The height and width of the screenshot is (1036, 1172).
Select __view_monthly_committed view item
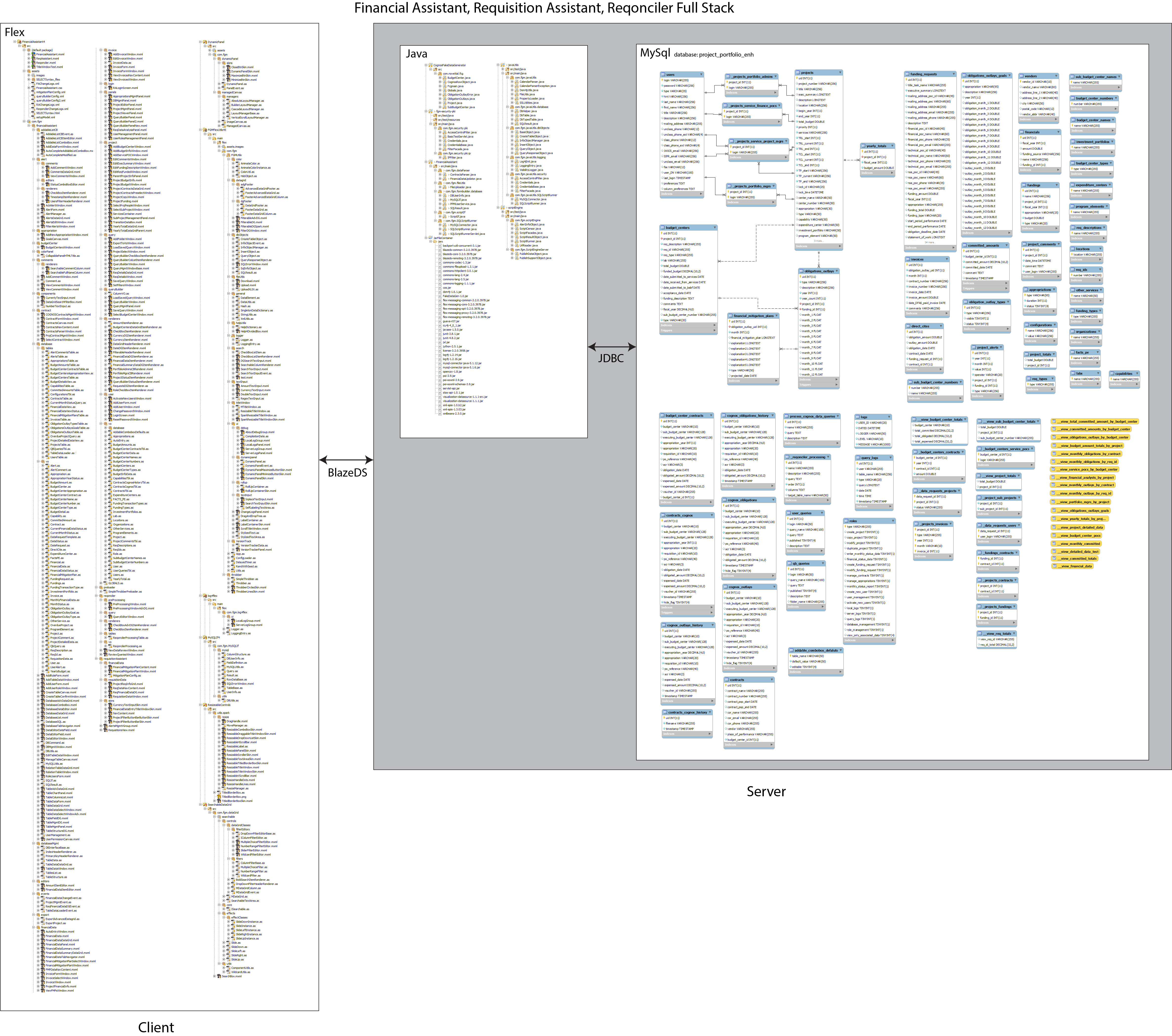click(x=1076, y=544)
